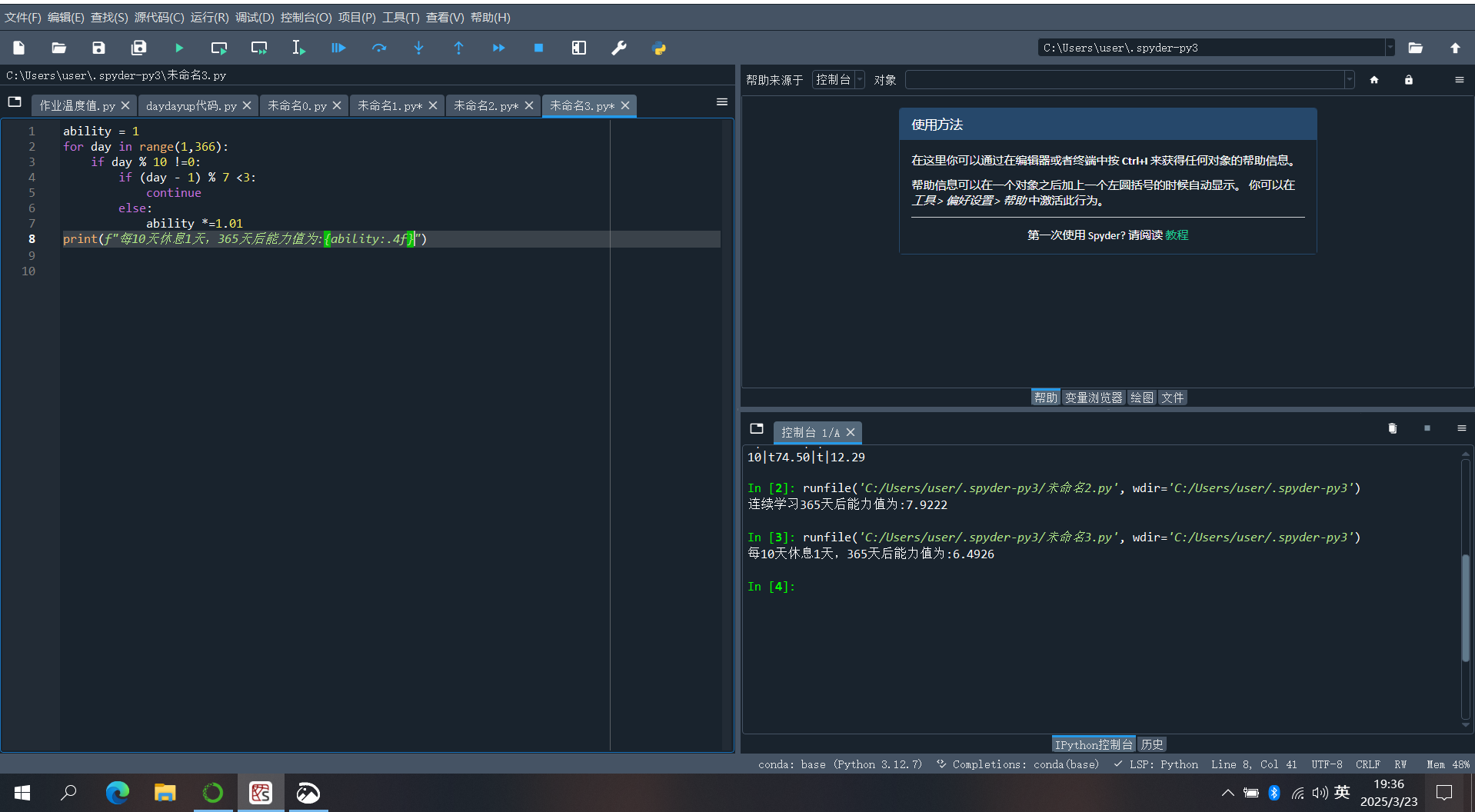Close the 未命名2.py tab
The image size is (1475, 812).
(x=529, y=106)
